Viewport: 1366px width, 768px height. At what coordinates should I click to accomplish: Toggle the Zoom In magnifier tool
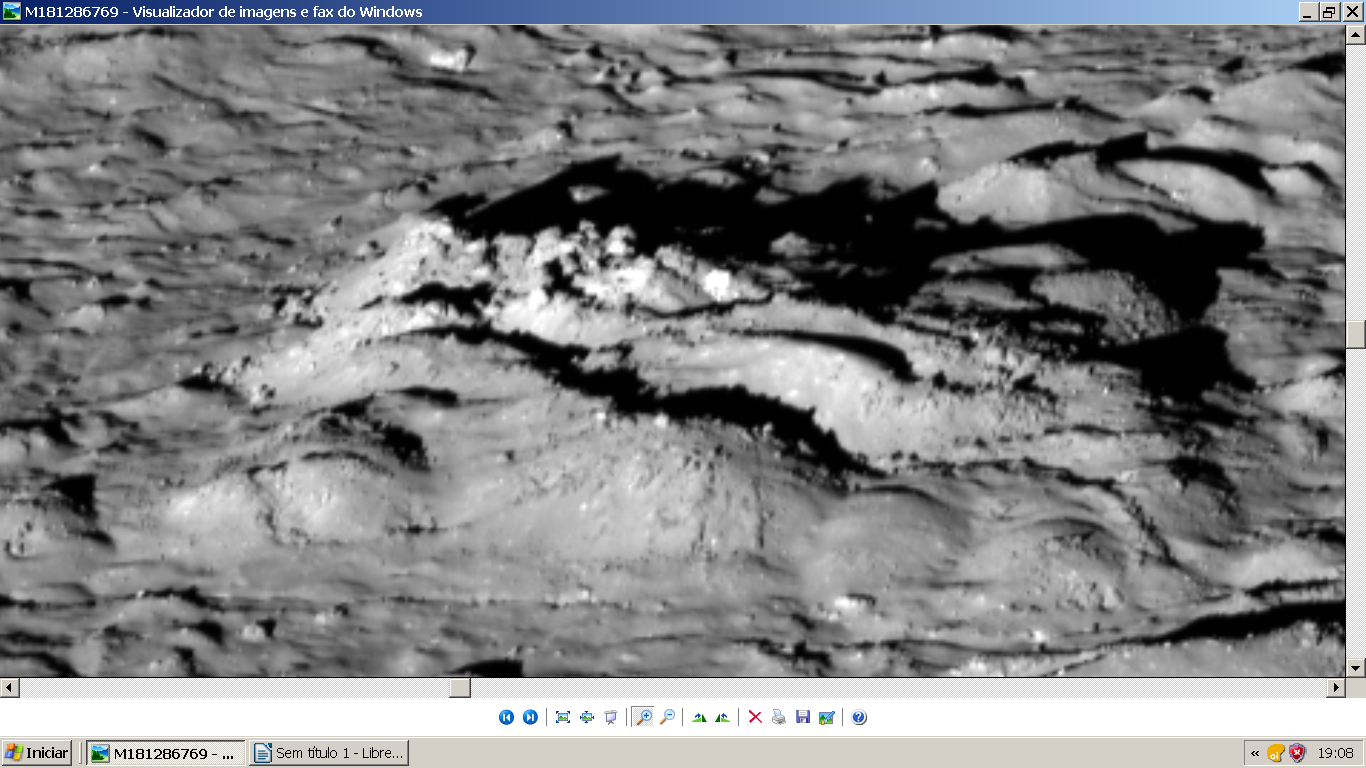coord(643,717)
